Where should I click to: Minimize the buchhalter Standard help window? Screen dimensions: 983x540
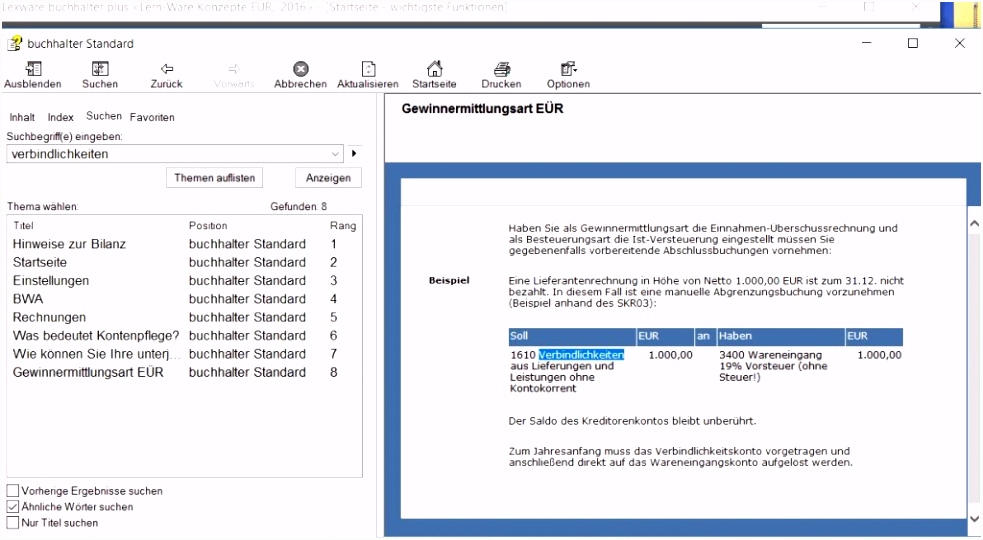tap(866, 43)
